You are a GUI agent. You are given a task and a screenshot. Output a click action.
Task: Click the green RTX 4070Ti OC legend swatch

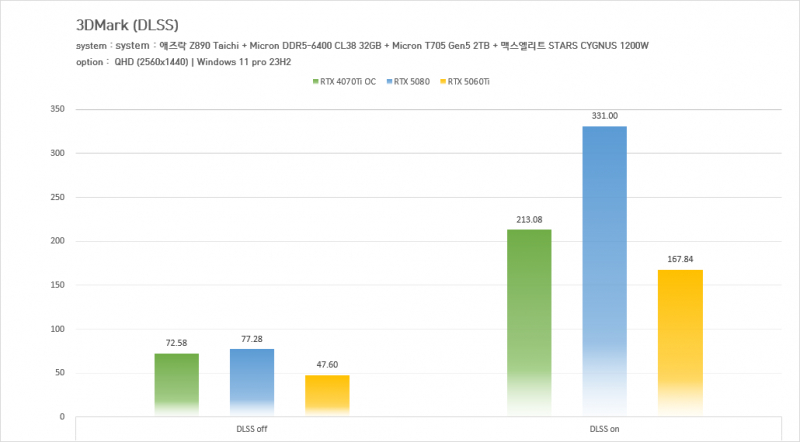(315, 81)
